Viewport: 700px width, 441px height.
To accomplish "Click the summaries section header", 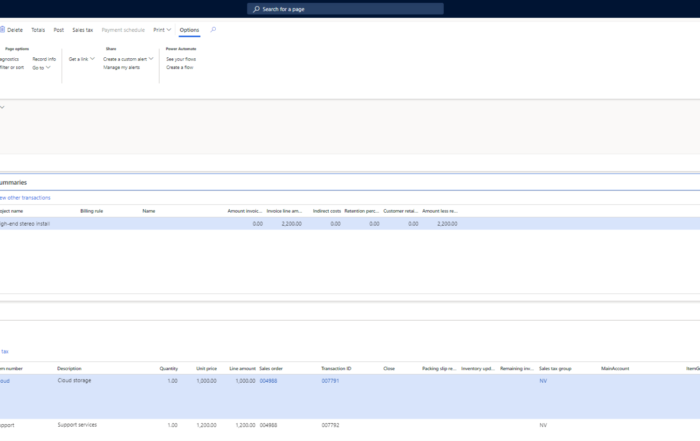I will point(350,182).
